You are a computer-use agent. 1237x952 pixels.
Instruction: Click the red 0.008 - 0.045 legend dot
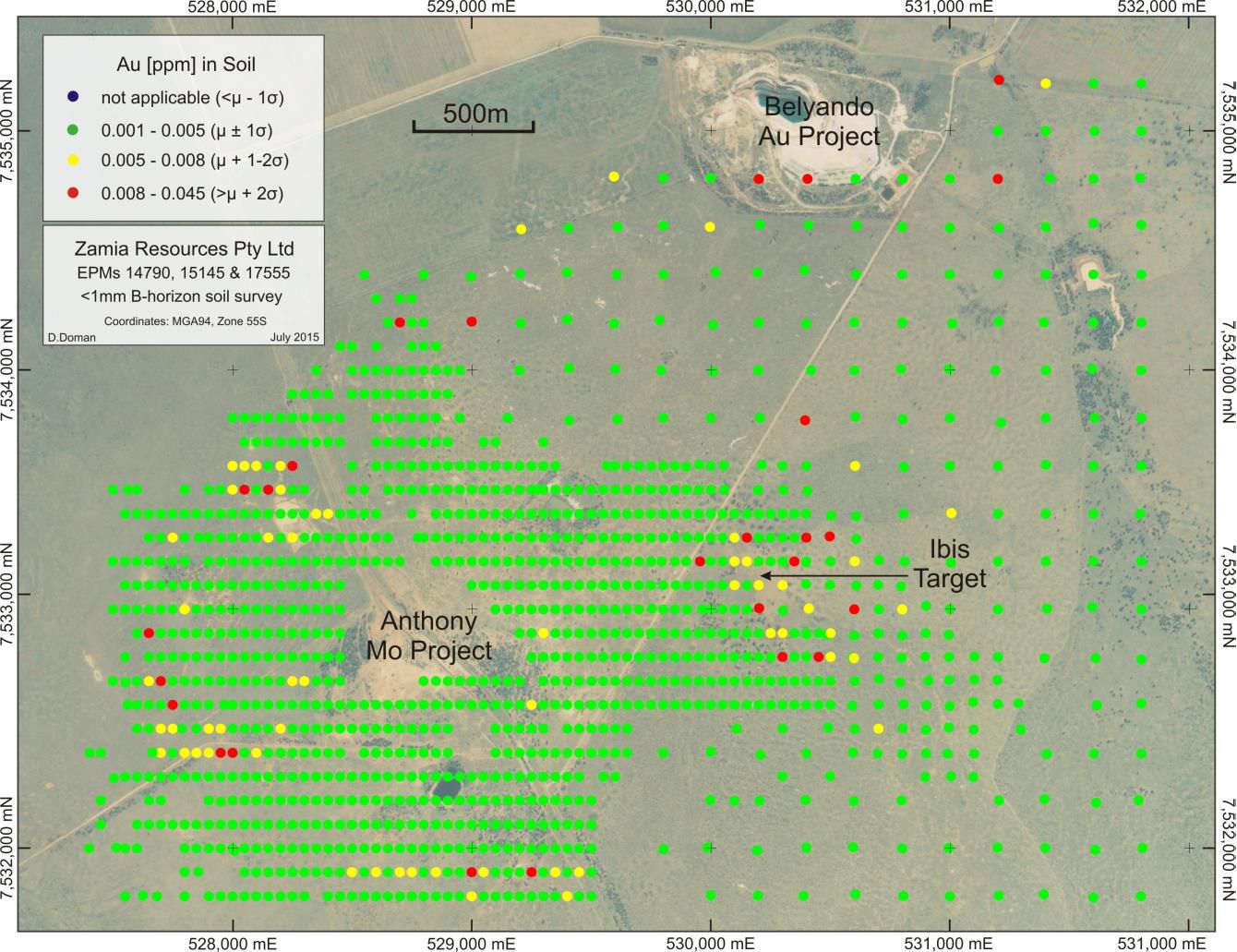coord(73,192)
